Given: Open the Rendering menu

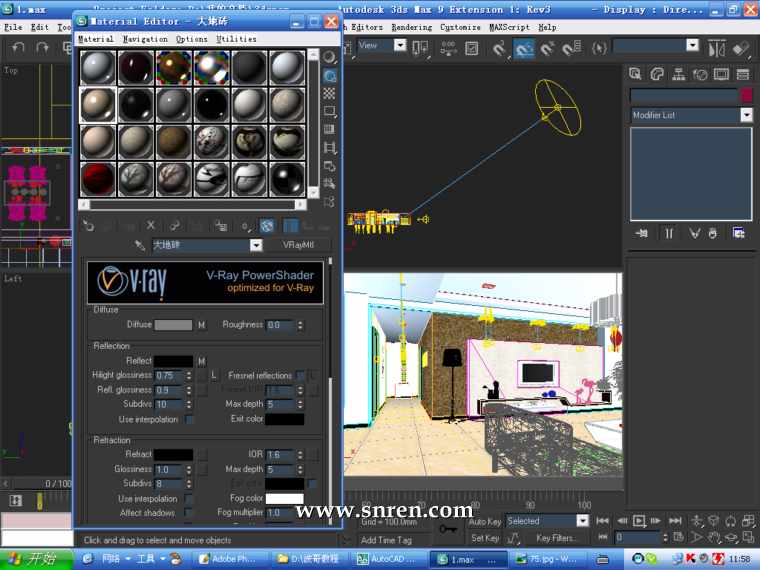Looking at the screenshot, I should [411, 27].
